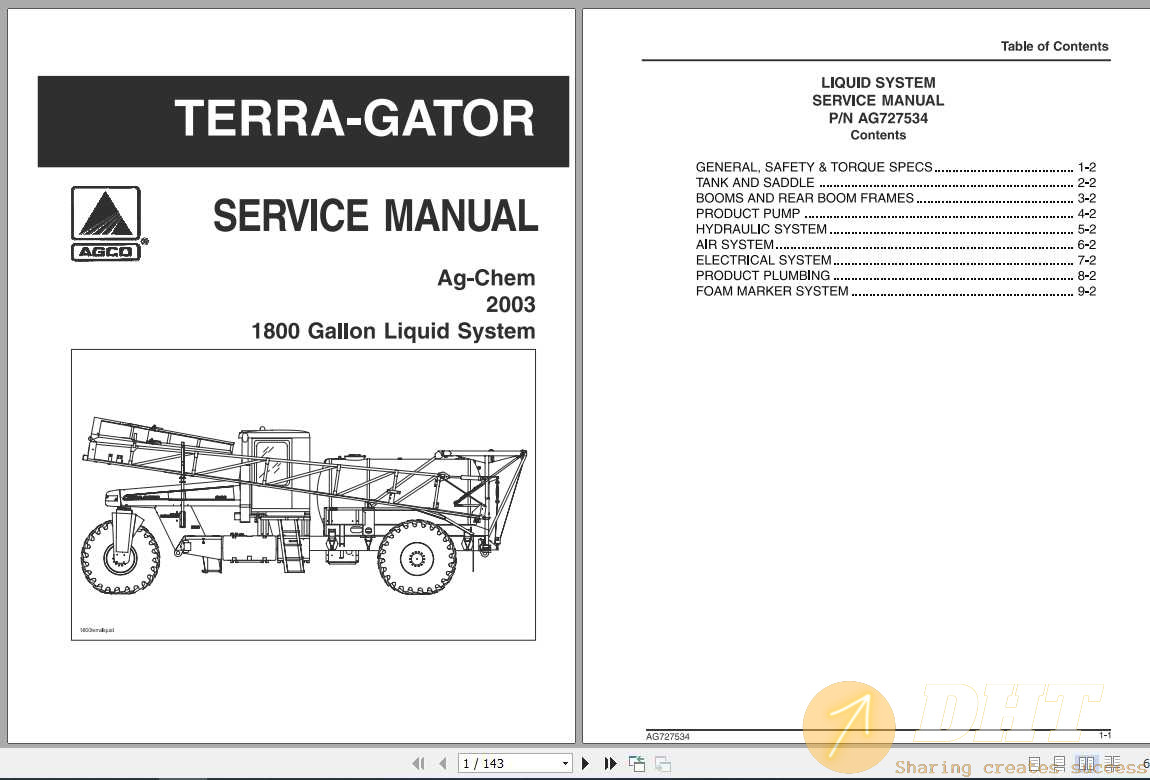Click page number 1-1 in footer
Image resolution: width=1150 pixels, height=780 pixels.
coord(1105,735)
